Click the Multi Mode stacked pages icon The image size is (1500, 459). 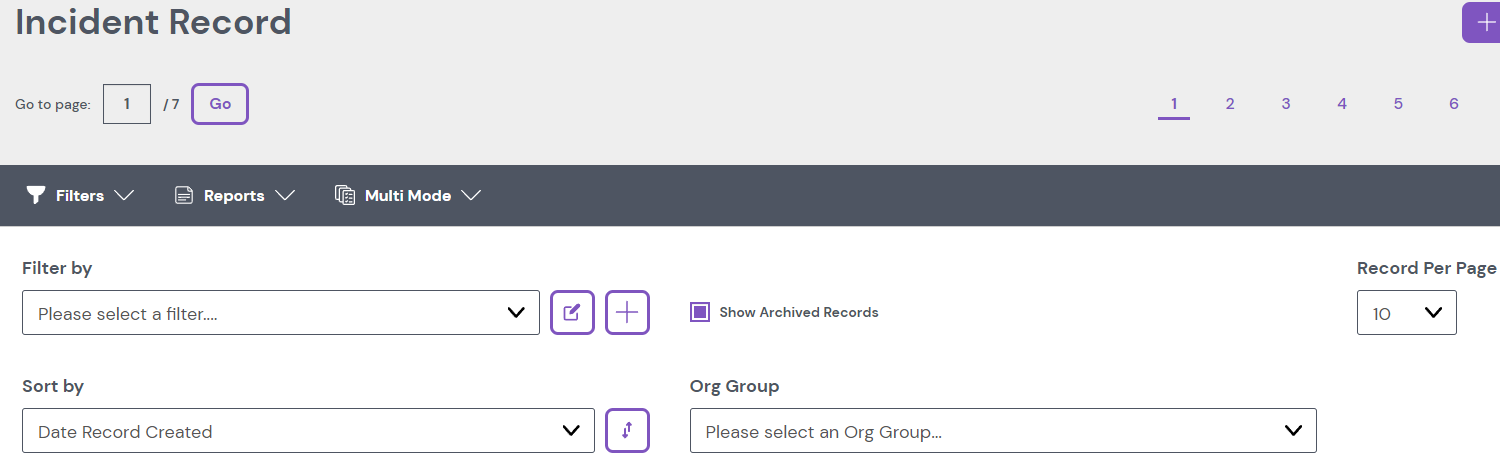(x=345, y=195)
